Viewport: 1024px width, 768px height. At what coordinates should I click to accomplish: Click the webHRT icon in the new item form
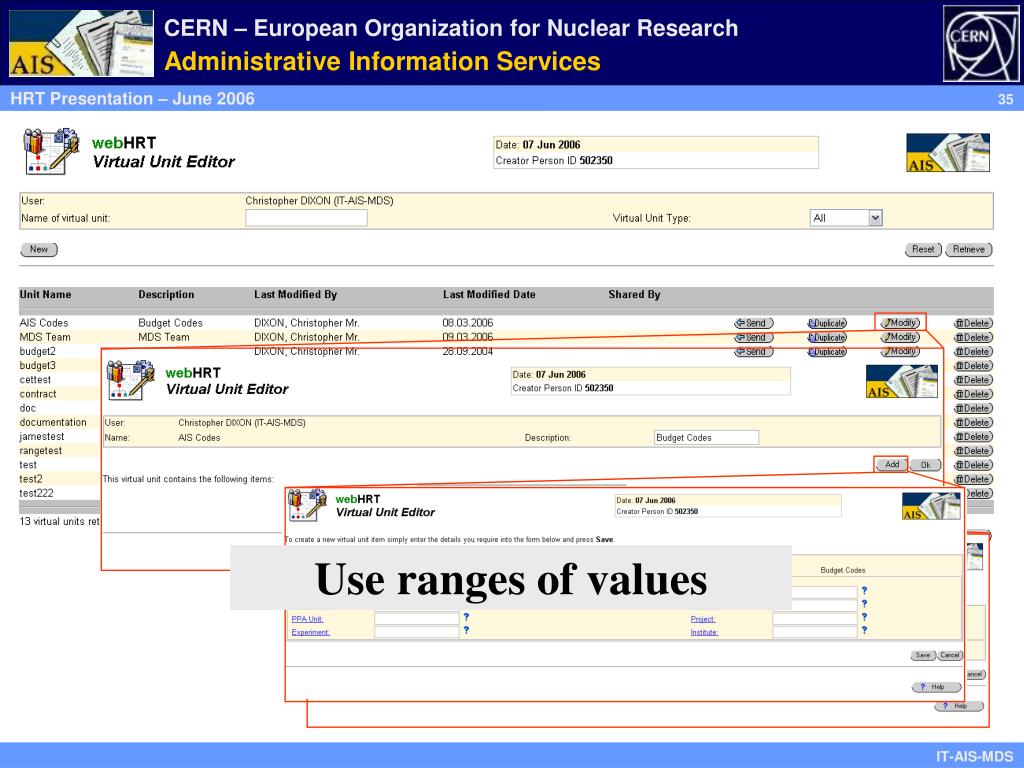coord(307,505)
